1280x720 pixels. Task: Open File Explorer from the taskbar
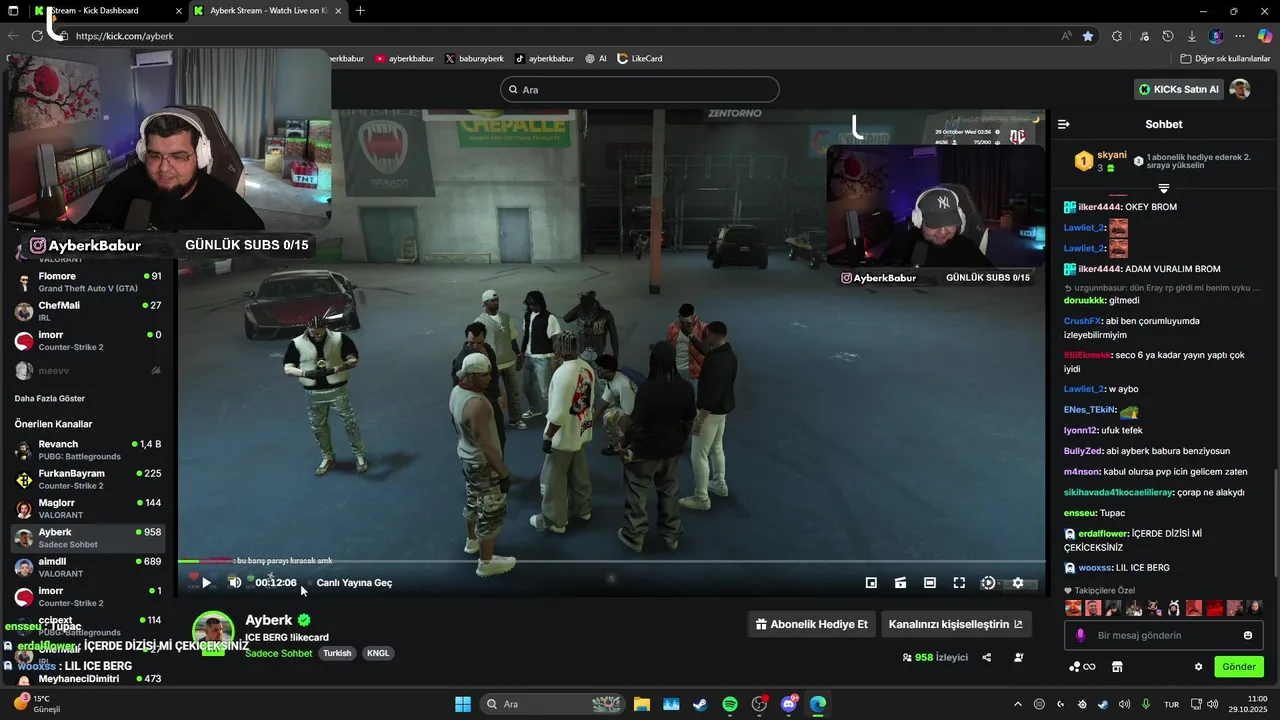click(641, 704)
